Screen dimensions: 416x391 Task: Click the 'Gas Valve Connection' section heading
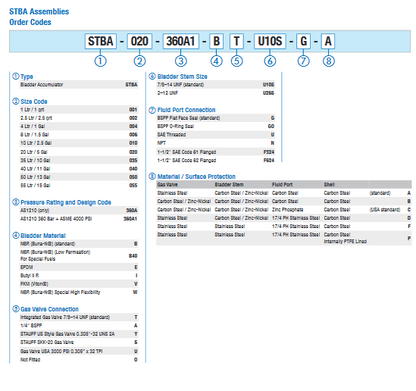[50, 309]
